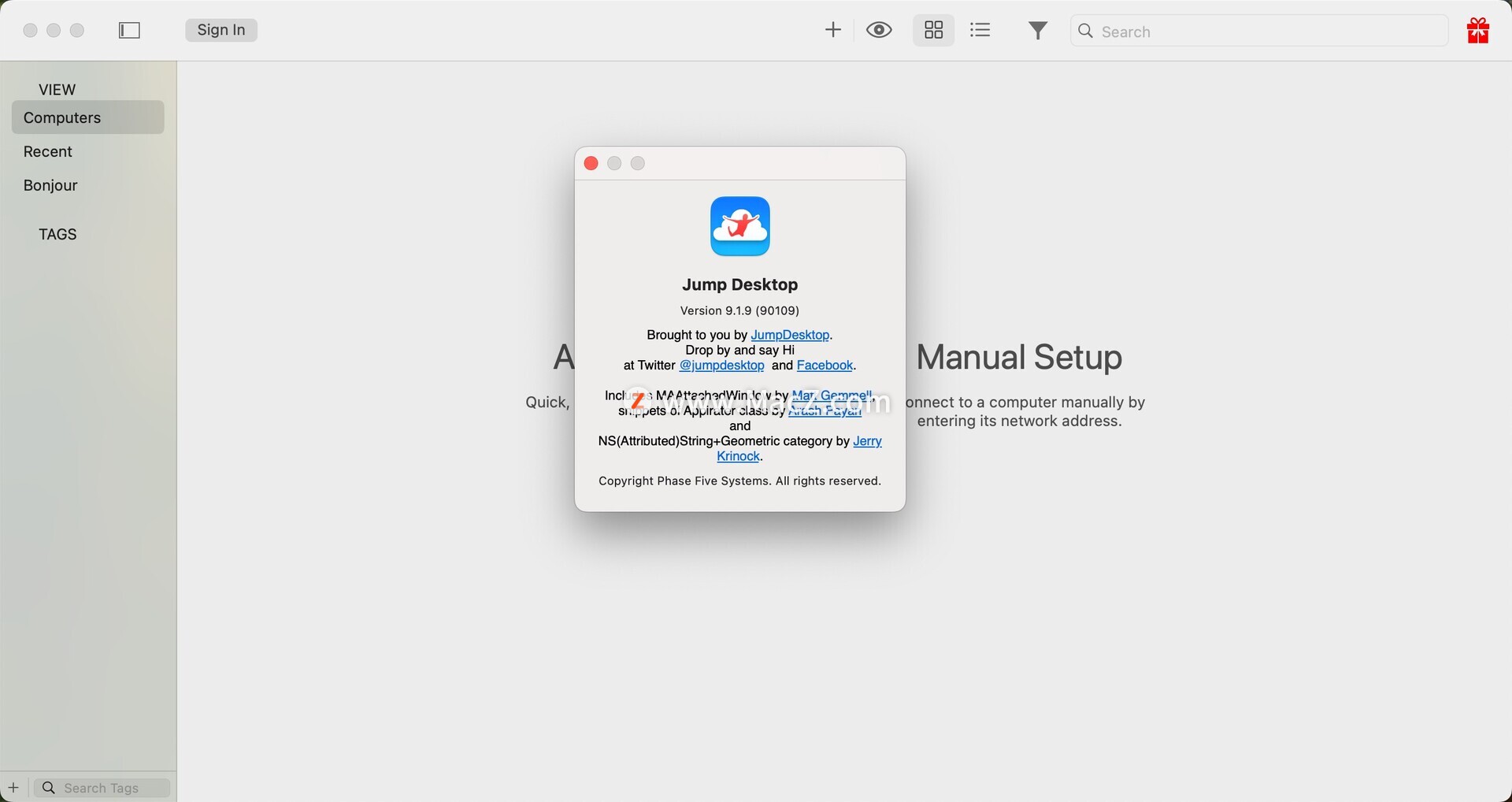The image size is (1512, 802).
Task: Click the Copyright Phase Five Systems text
Action: tap(740, 481)
